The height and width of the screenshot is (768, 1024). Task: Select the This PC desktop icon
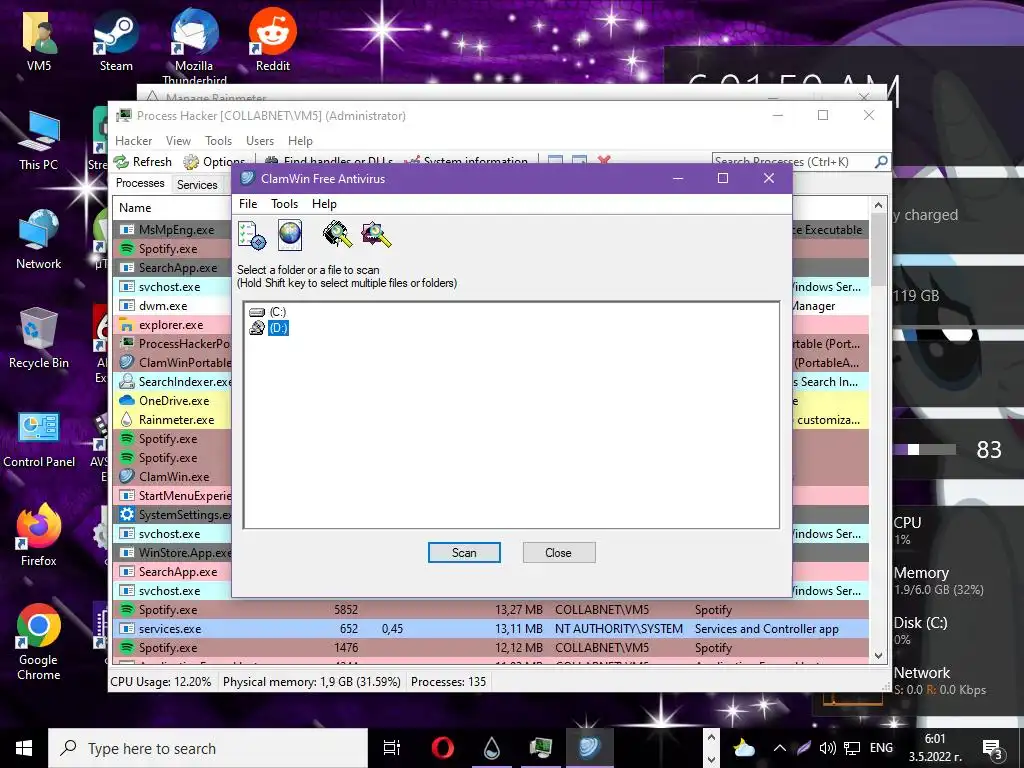pyautogui.click(x=39, y=141)
